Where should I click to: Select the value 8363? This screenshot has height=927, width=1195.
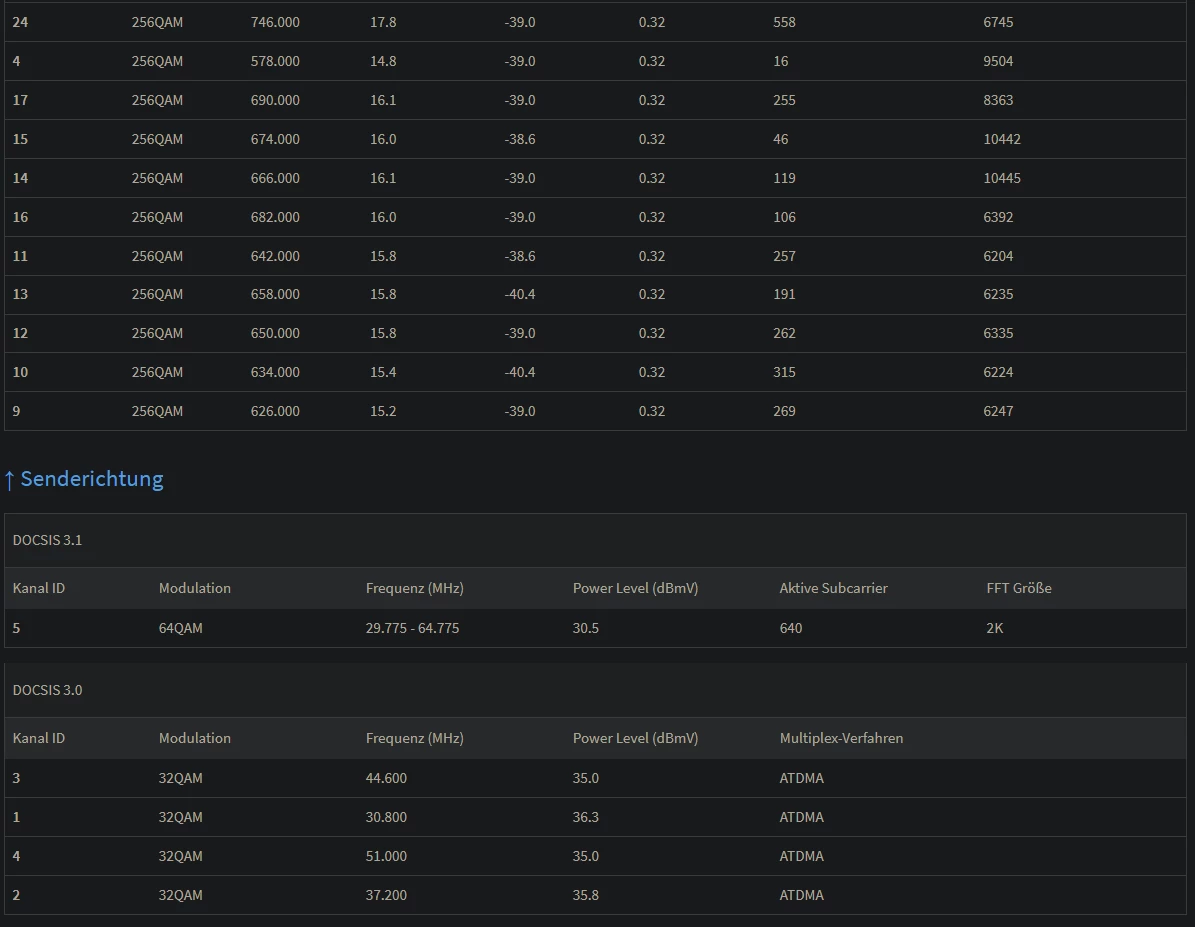pyautogui.click(x=998, y=100)
